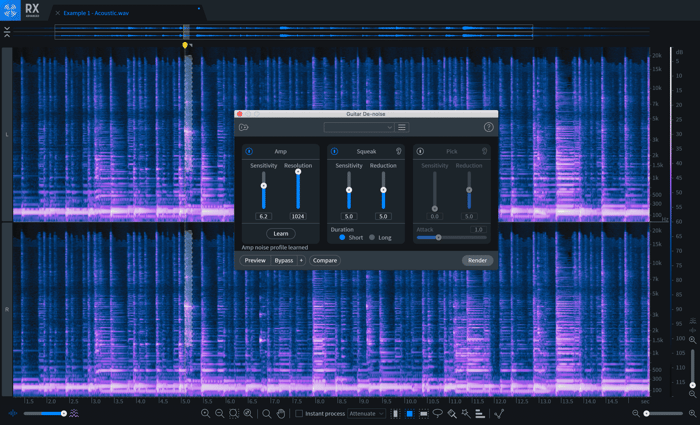Adjust the Amp Resolution slider handle
700x425 pixels.
coord(298,172)
